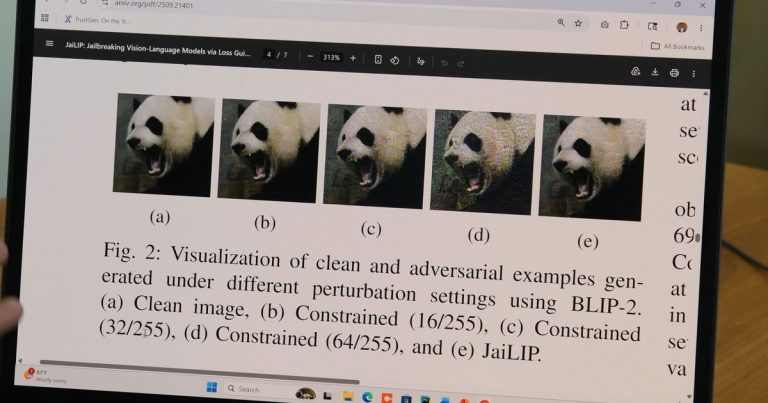Click noisy panda image (d)
Image resolution: width=768 pixels, height=403 pixels.
coord(482,163)
